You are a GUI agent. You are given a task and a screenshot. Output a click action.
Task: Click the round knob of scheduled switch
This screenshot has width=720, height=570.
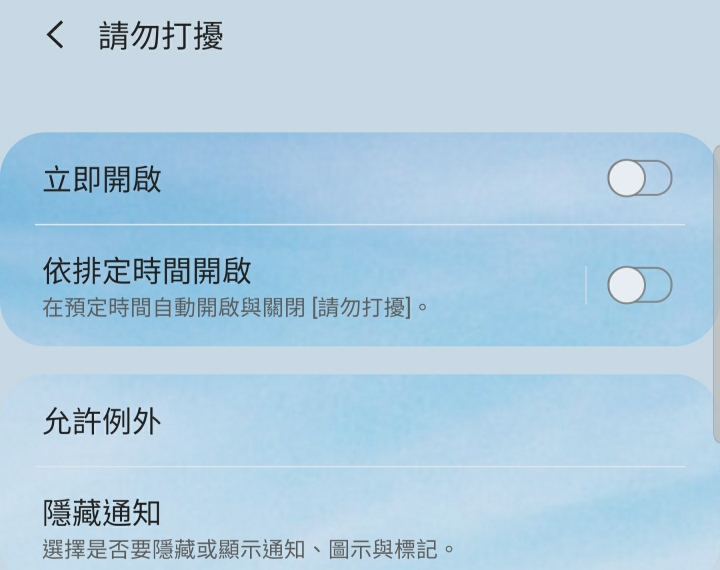point(627,285)
